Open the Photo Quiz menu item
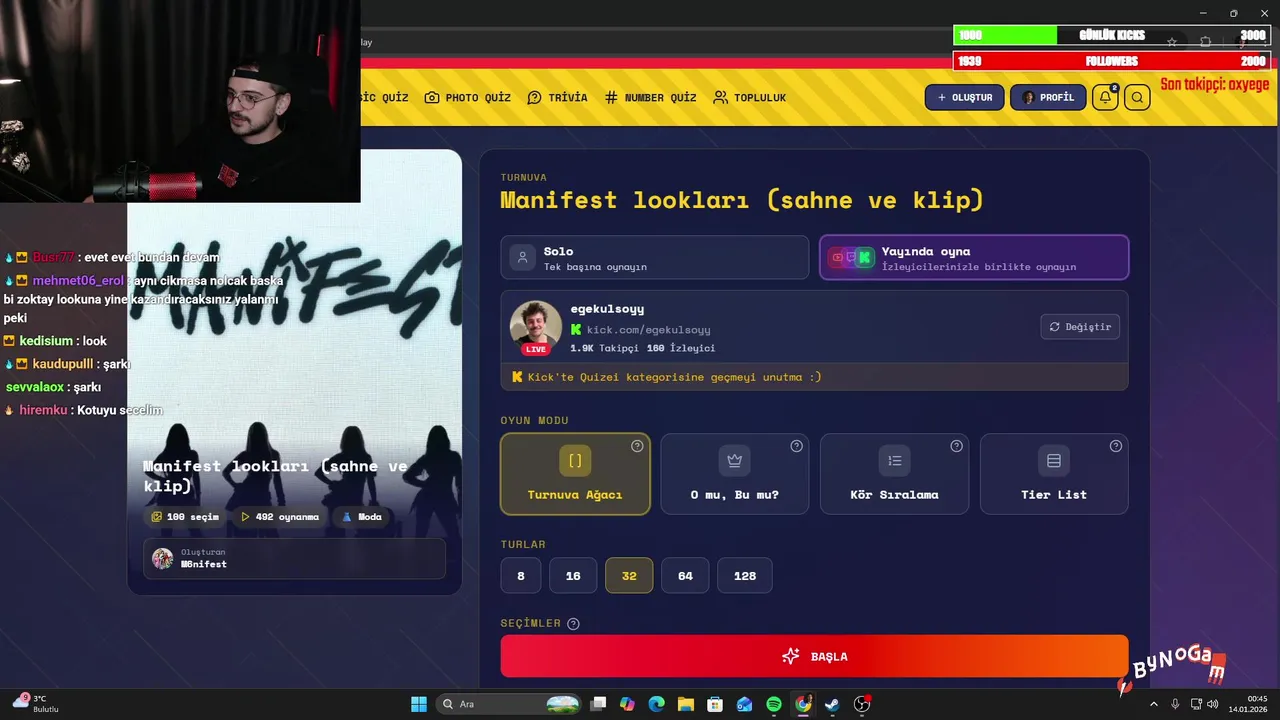Screen dimensions: 1280x720 pyautogui.click(x=467, y=97)
